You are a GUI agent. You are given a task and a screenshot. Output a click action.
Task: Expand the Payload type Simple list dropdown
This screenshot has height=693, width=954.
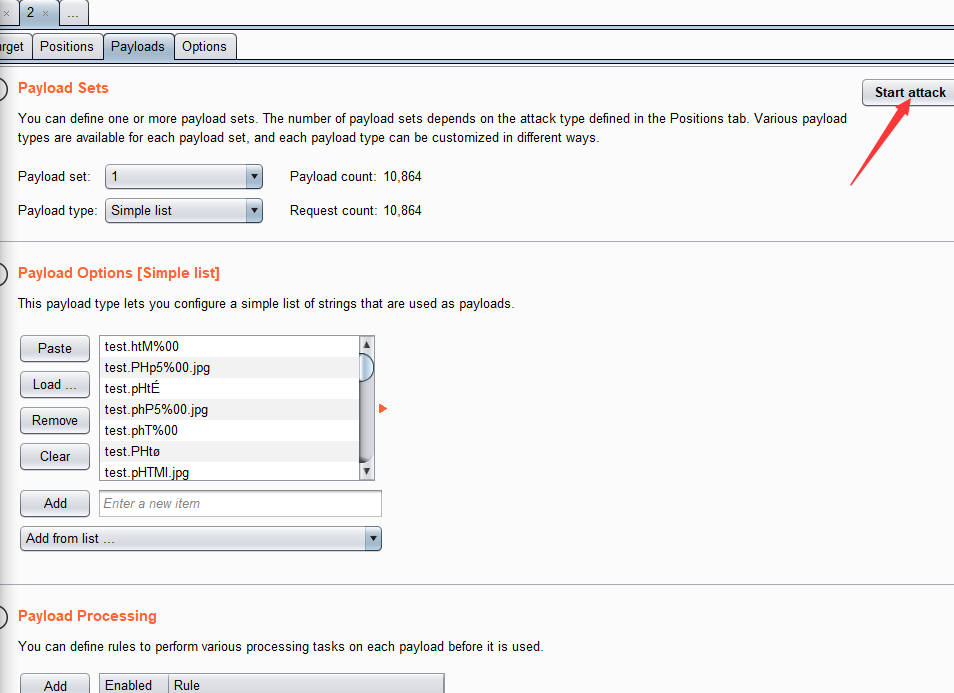(183, 211)
